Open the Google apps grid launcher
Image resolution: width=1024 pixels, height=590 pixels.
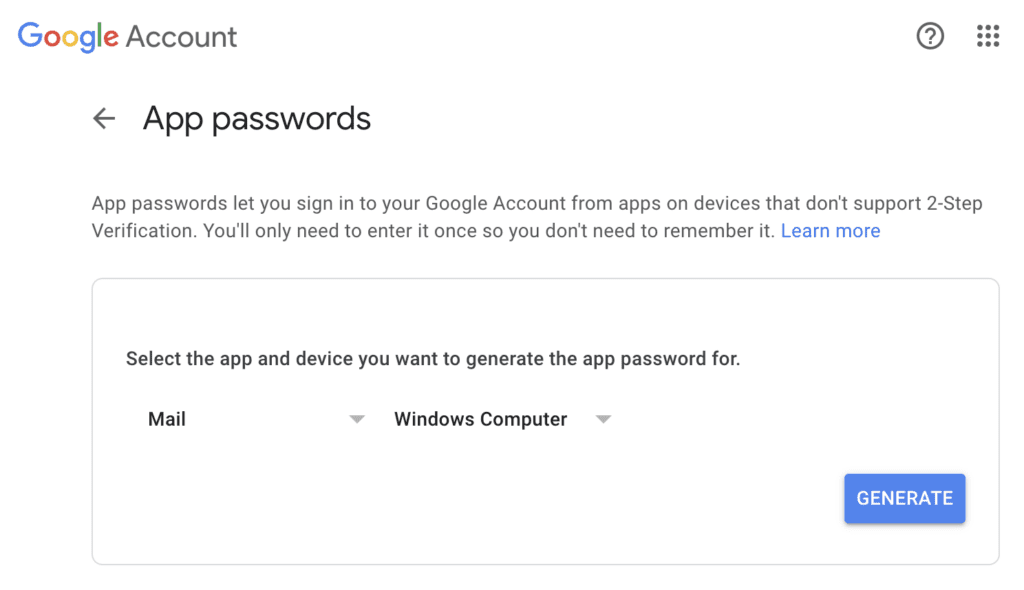tap(988, 37)
